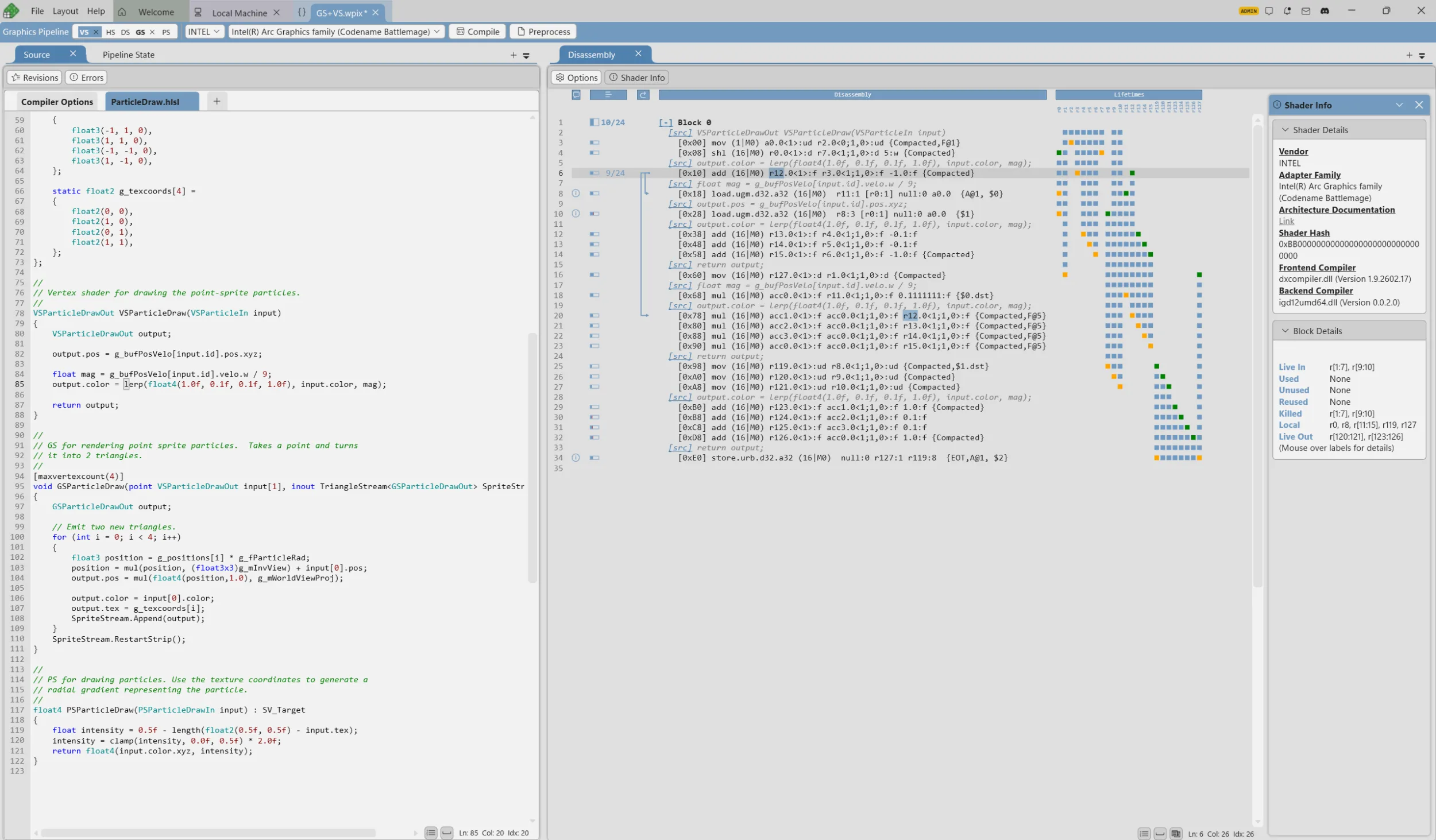Toggle the Shader Info panel button
This screenshot has height=840, width=1436.
coord(637,78)
